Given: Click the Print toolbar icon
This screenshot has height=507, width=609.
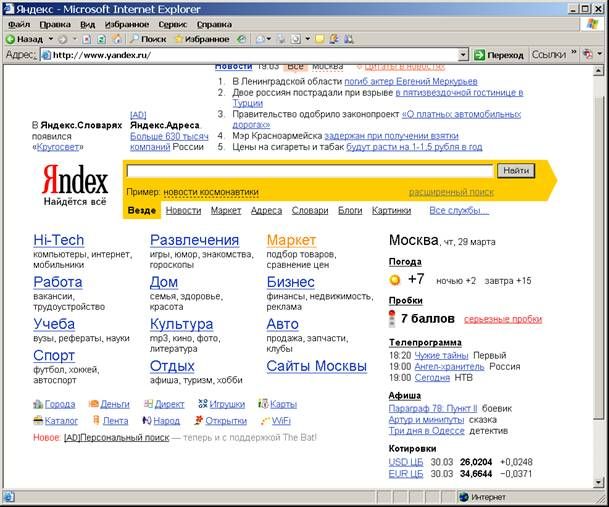Looking at the screenshot, I should point(281,39).
